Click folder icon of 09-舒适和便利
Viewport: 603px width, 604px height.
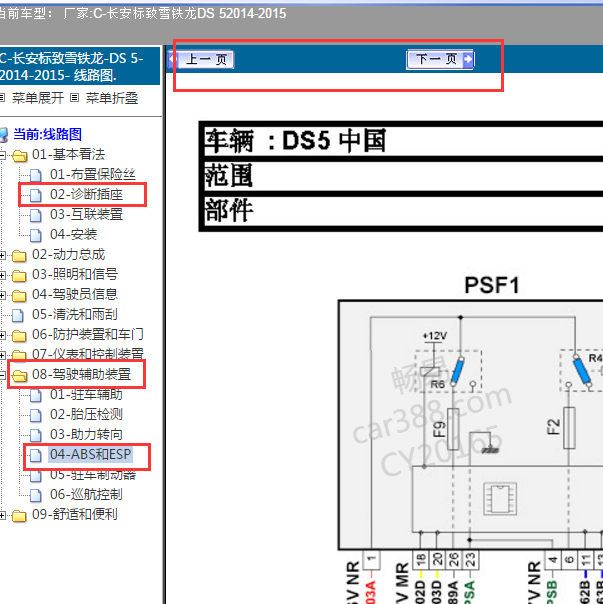[19, 515]
